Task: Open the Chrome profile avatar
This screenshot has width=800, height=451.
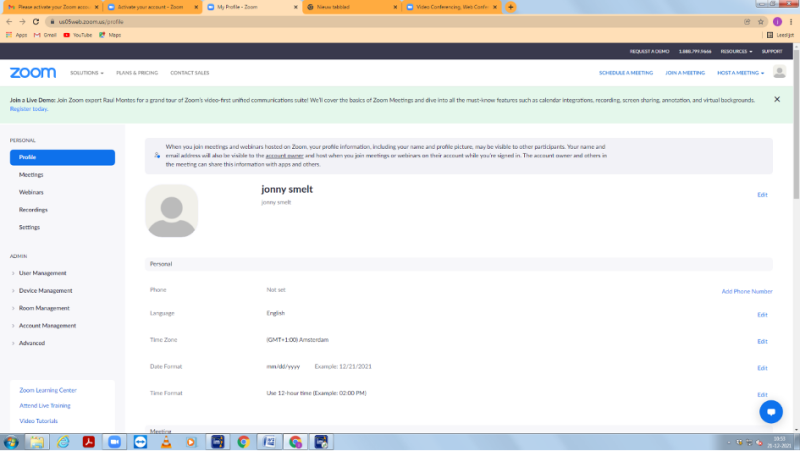Action: [x=777, y=21]
